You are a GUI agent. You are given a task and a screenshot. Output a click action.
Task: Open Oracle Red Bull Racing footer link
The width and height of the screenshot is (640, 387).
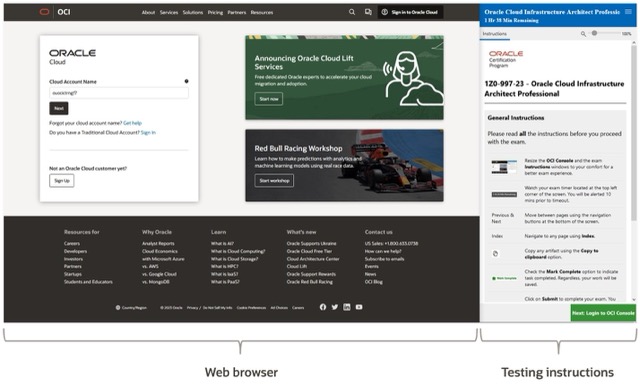pyautogui.click(x=309, y=282)
